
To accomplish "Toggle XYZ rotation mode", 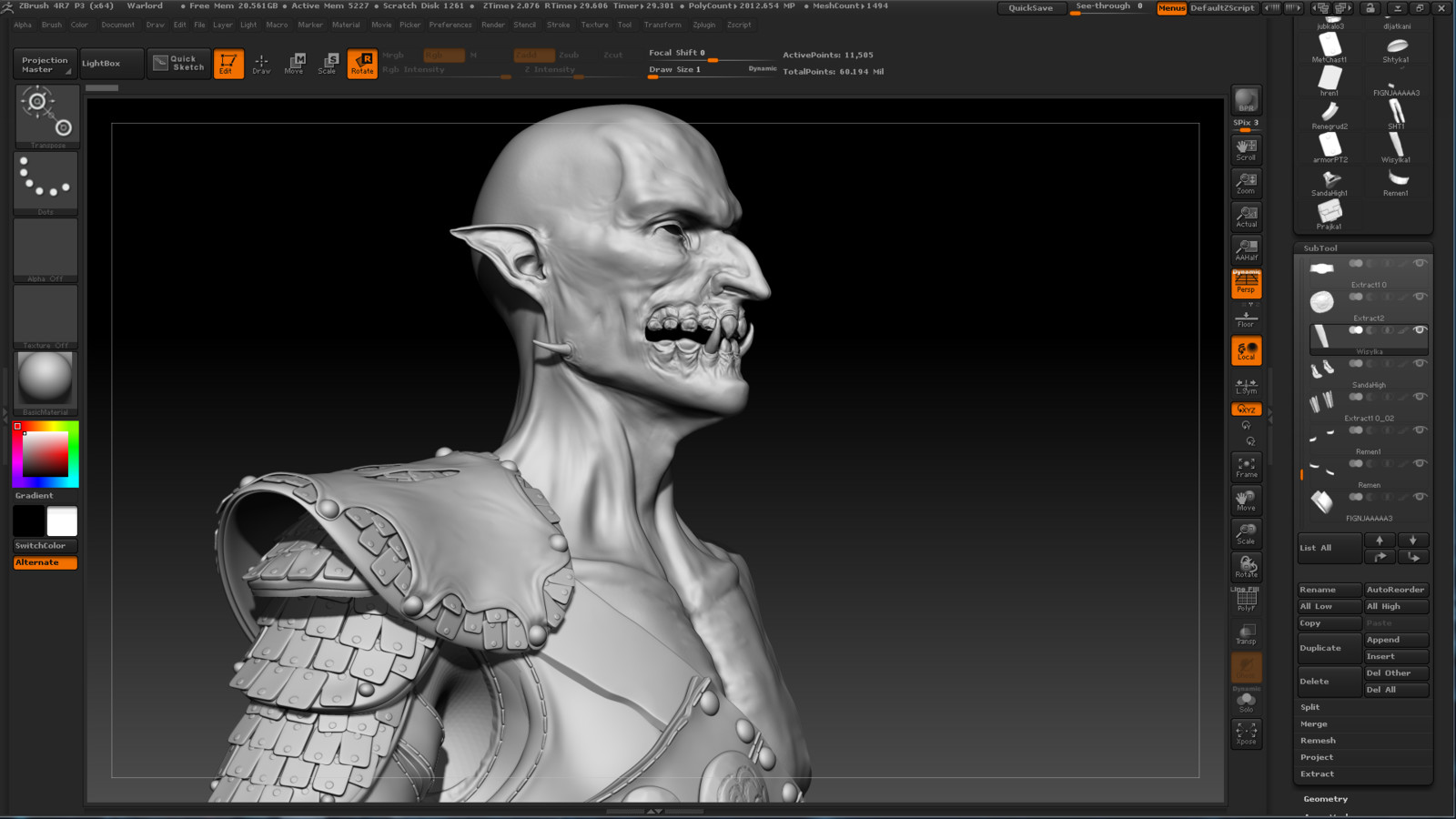I will click(1246, 409).
